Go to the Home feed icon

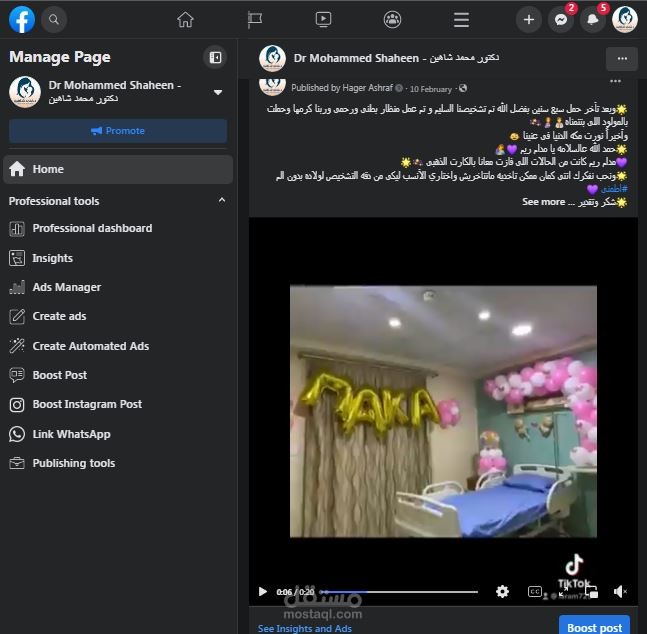pyautogui.click(x=185, y=19)
